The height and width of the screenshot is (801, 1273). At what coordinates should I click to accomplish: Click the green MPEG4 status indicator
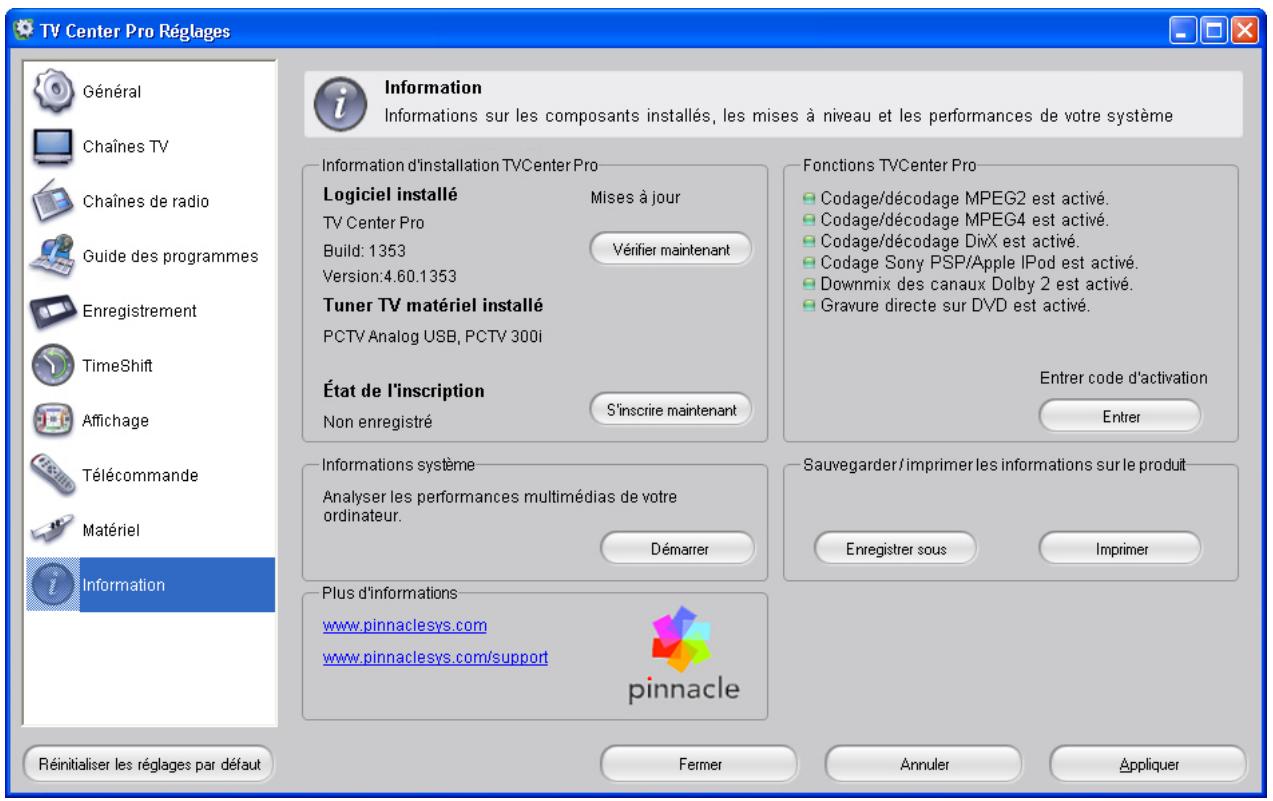[x=810, y=219]
